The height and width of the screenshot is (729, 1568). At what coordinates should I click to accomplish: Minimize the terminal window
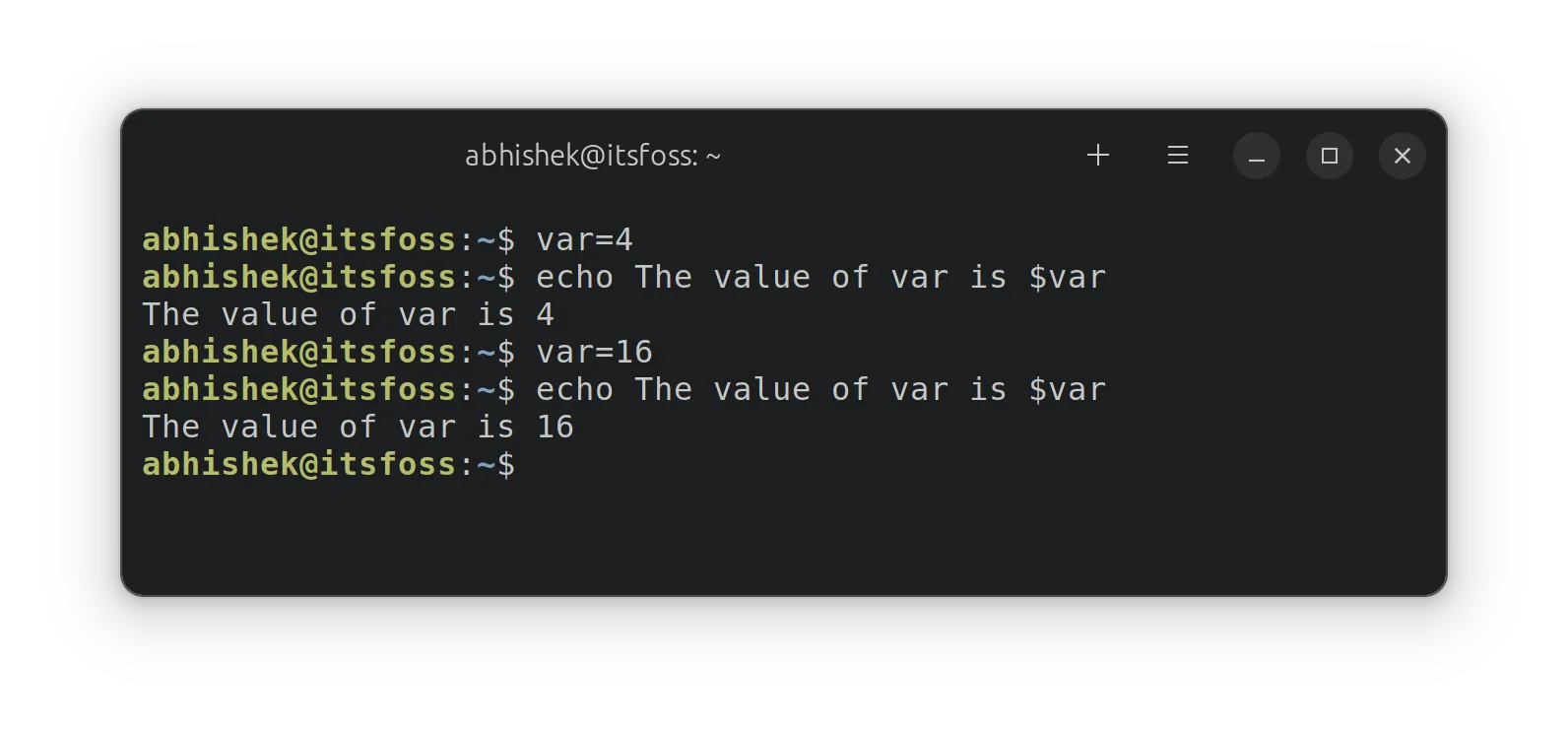click(1257, 156)
